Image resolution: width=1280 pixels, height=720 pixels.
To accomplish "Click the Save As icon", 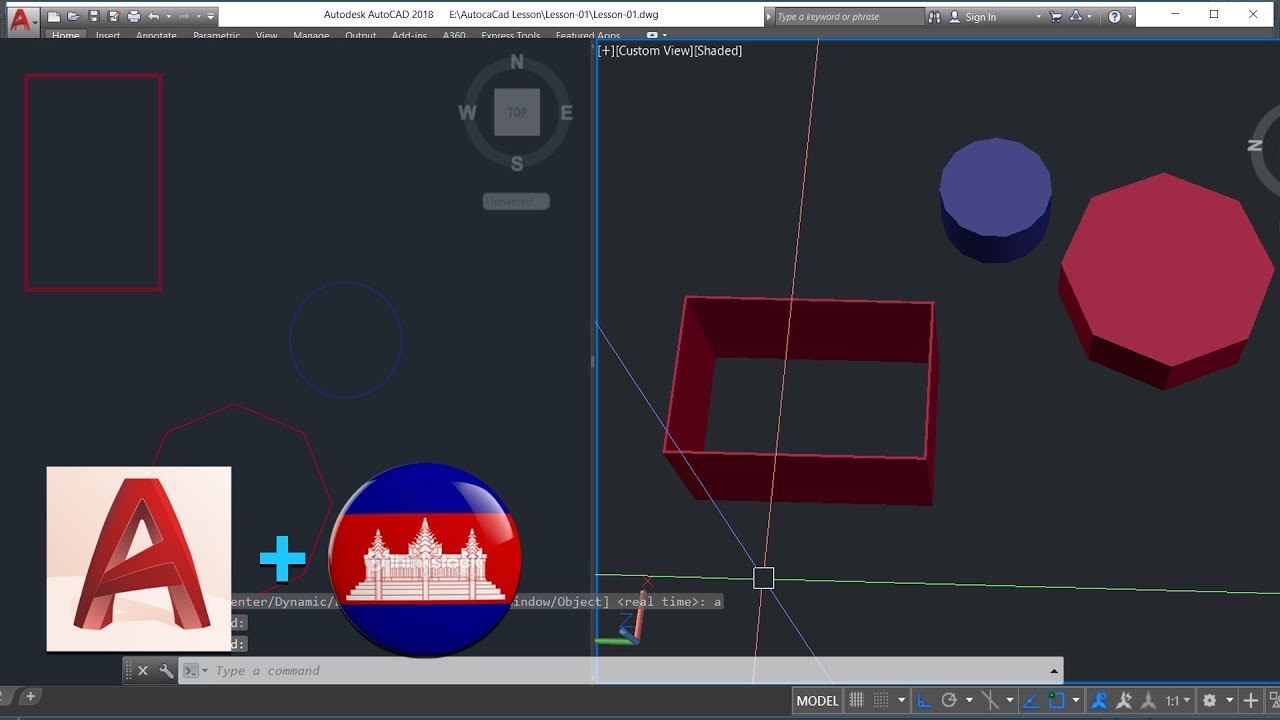I will click(x=113, y=16).
